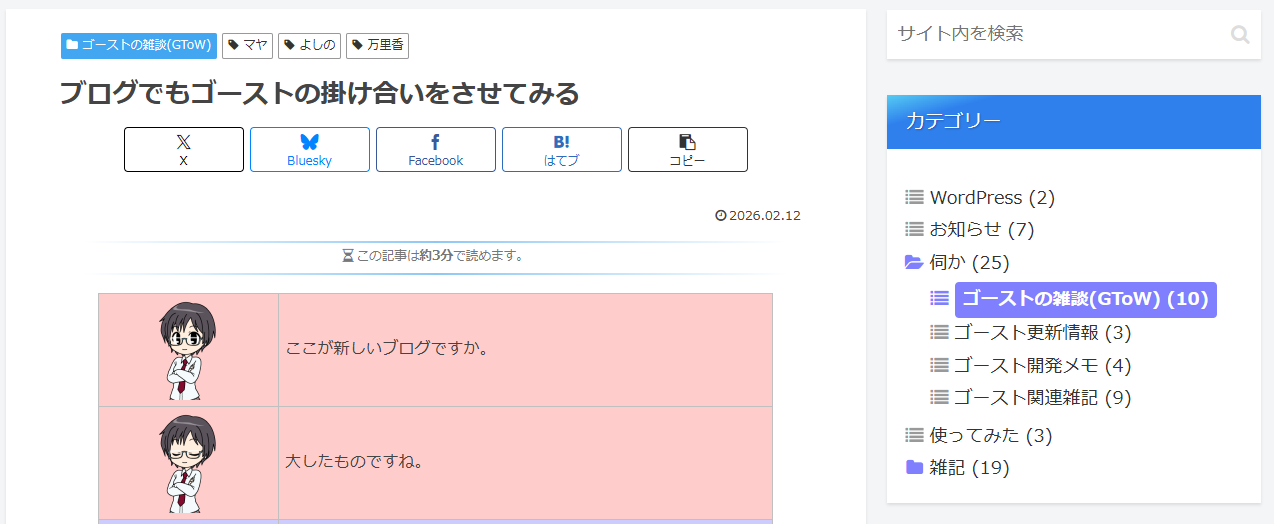
Task: Open the 伺か (25) category
Action: point(970,262)
